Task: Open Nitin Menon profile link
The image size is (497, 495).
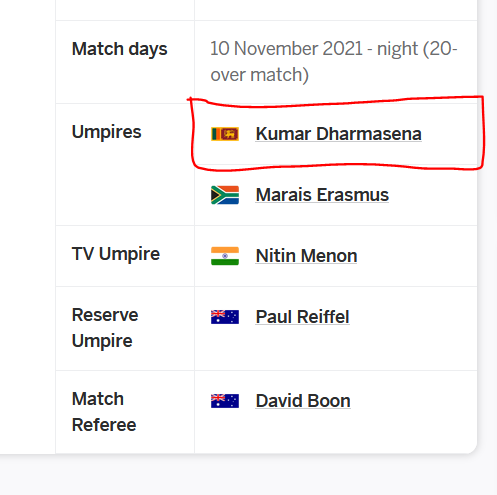Action: click(x=306, y=256)
